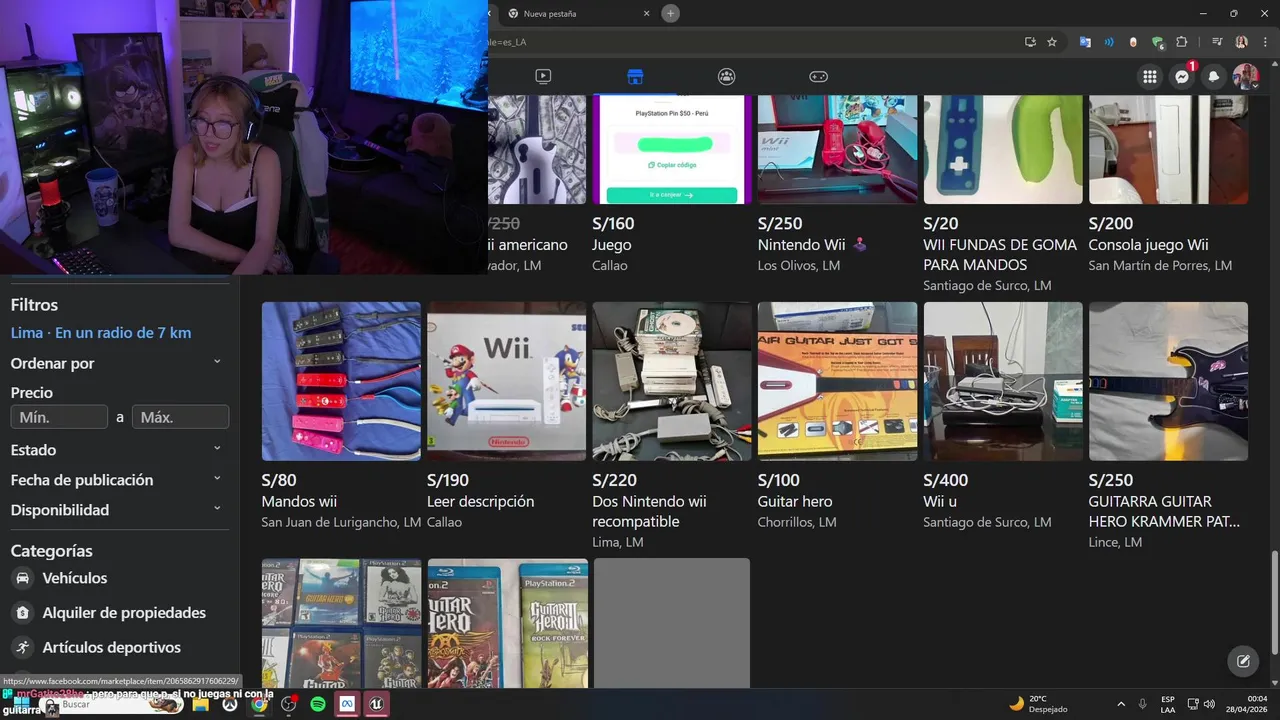The image size is (1280, 720).
Task: Click the Mín. price input field
Action: [59, 417]
